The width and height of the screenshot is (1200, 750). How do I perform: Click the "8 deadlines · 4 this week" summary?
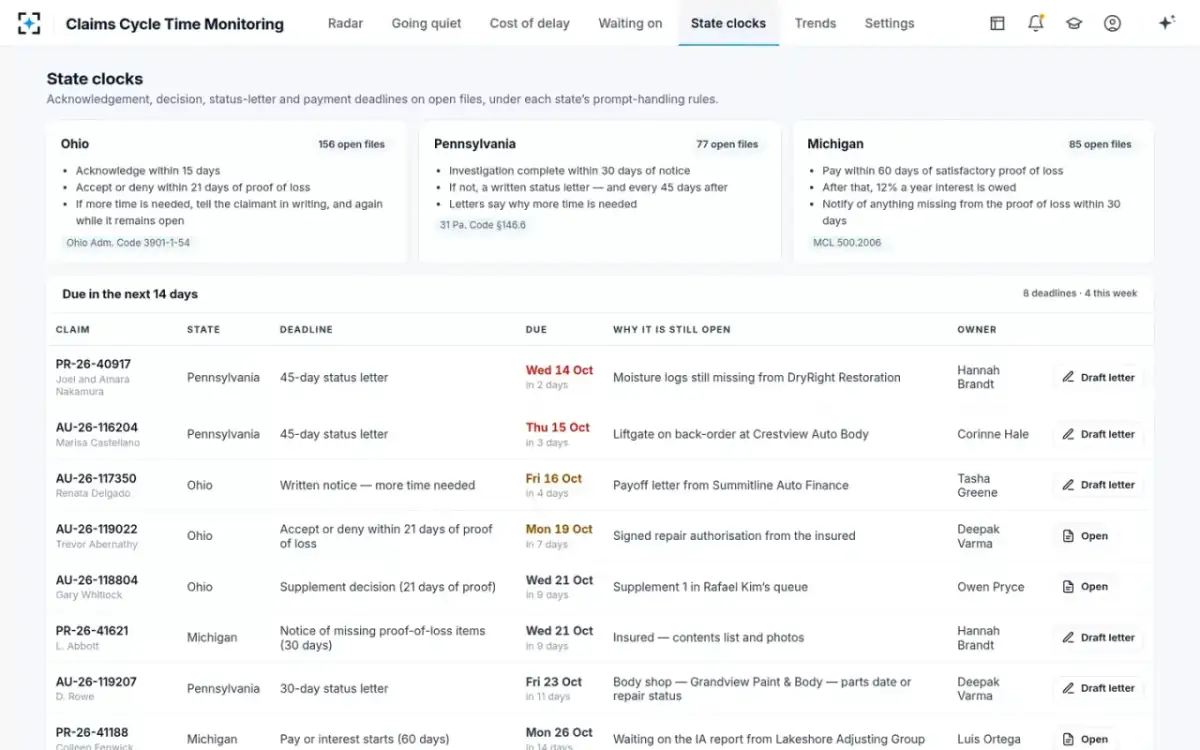click(x=1080, y=293)
